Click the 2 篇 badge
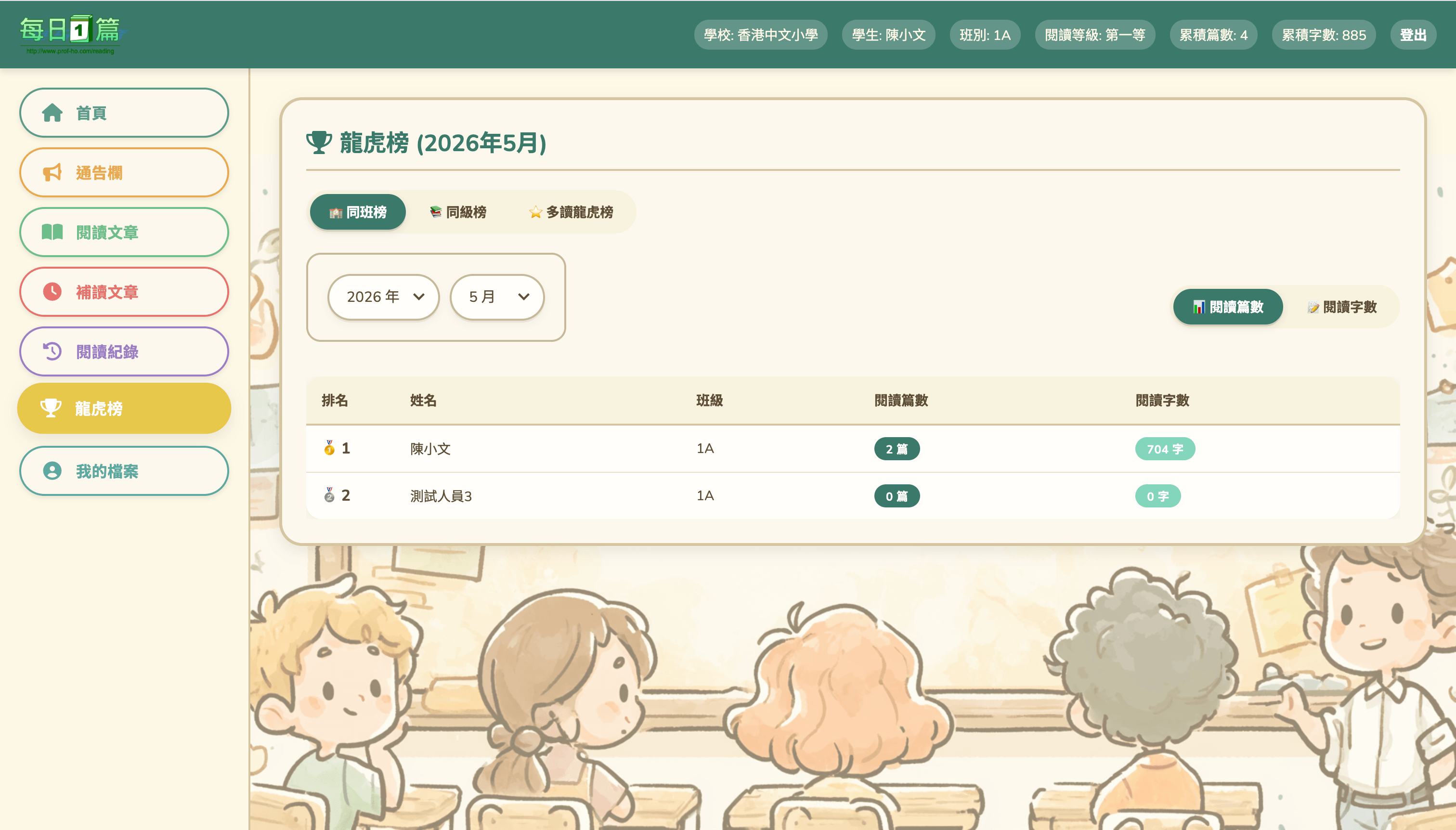 tap(897, 449)
